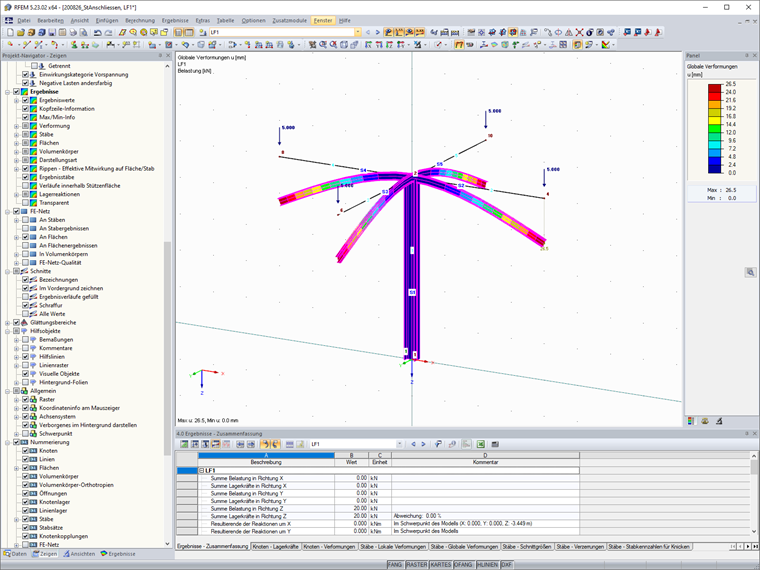Viewport: 760px width, 570px height.
Task: Collapse the Hilfsobjekte tree node
Action: point(8,331)
